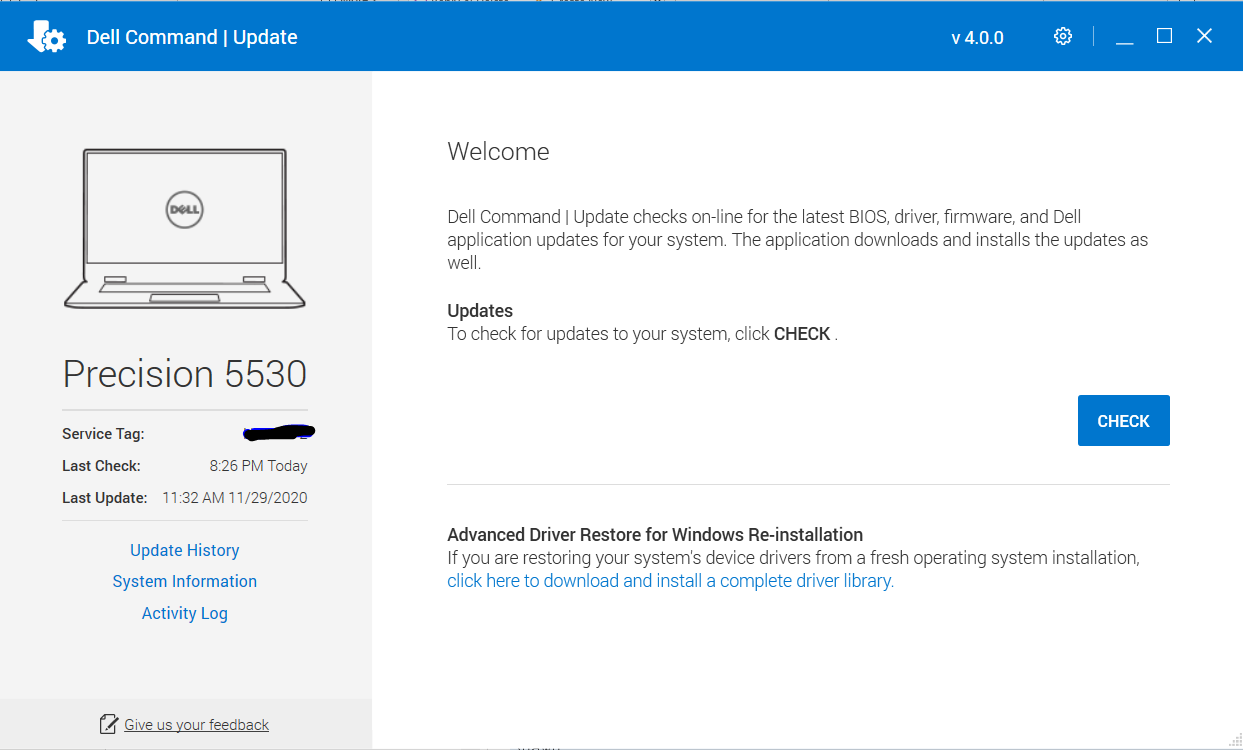This screenshot has width=1243, height=750.
Task: Click the CHECK button for updates
Action: tap(1124, 421)
